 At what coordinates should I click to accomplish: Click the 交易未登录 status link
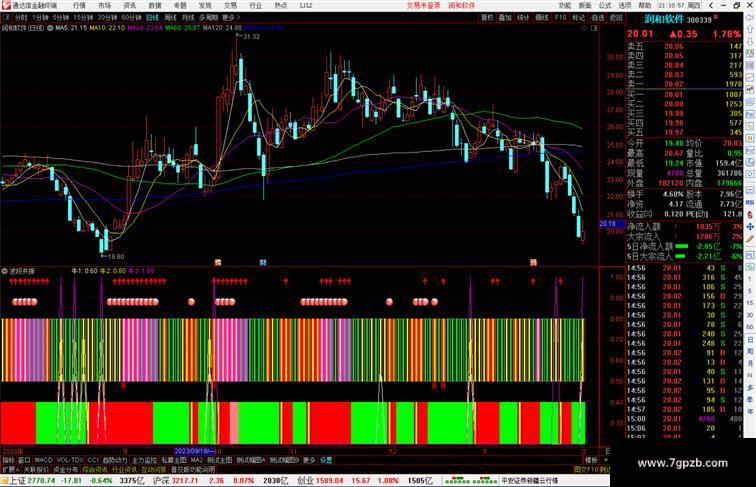tap(423, 5)
